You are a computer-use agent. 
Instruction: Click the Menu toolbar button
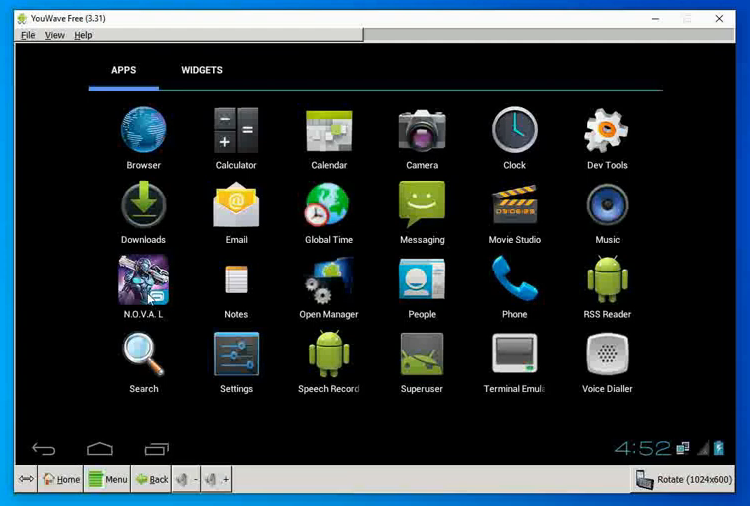click(108, 479)
